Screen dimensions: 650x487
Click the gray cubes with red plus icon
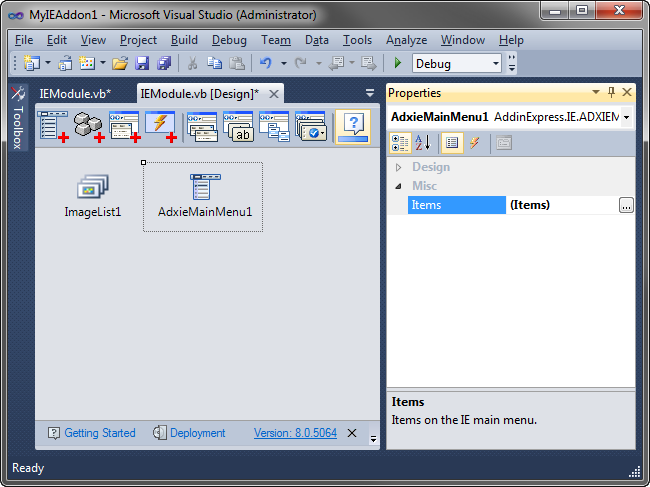[x=89, y=126]
